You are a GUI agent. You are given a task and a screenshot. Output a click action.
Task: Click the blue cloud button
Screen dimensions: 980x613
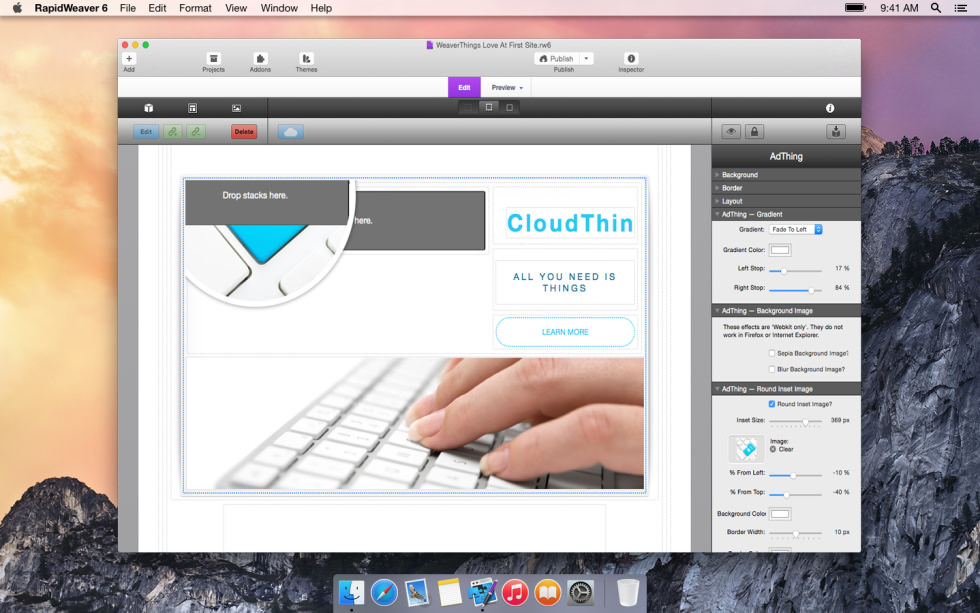point(291,132)
